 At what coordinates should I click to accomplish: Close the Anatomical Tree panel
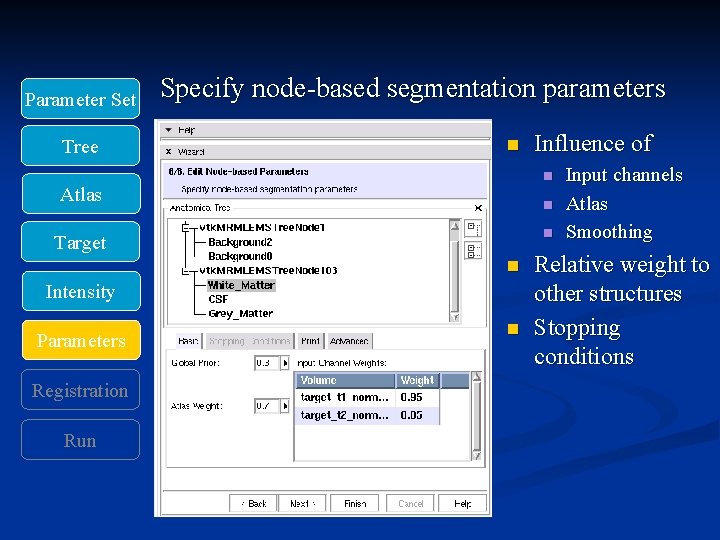pyautogui.click(x=478, y=208)
